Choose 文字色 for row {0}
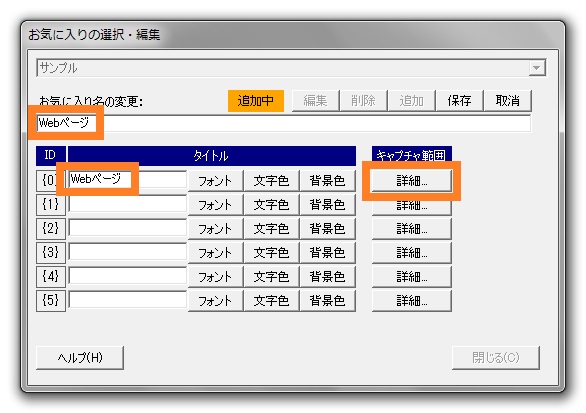 [x=271, y=181]
